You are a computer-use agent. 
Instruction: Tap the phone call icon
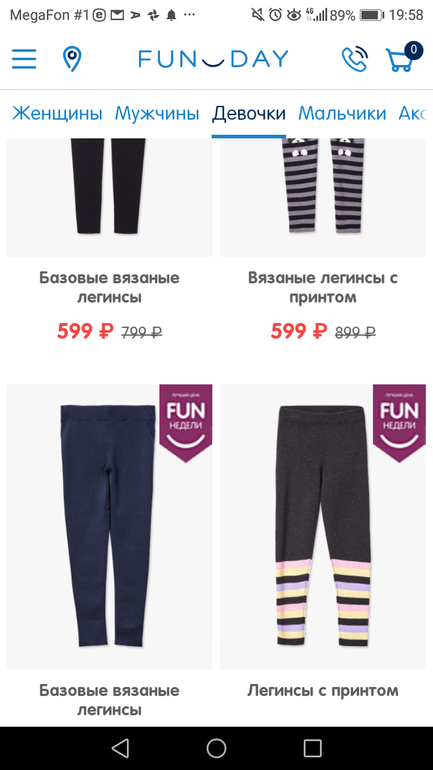click(x=354, y=59)
